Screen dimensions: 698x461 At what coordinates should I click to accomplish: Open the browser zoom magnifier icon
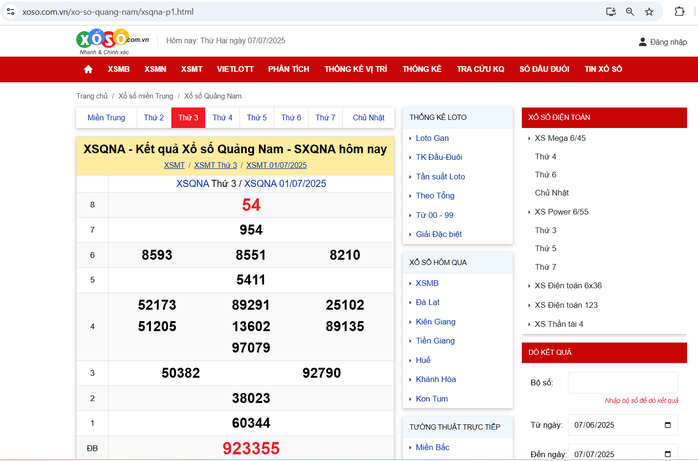[630, 11]
